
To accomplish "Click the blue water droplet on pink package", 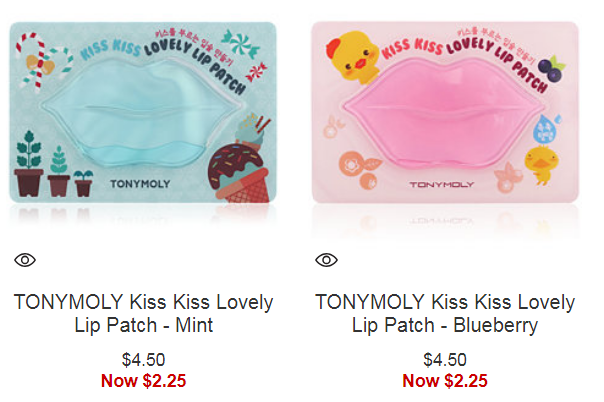I will click(x=546, y=128).
